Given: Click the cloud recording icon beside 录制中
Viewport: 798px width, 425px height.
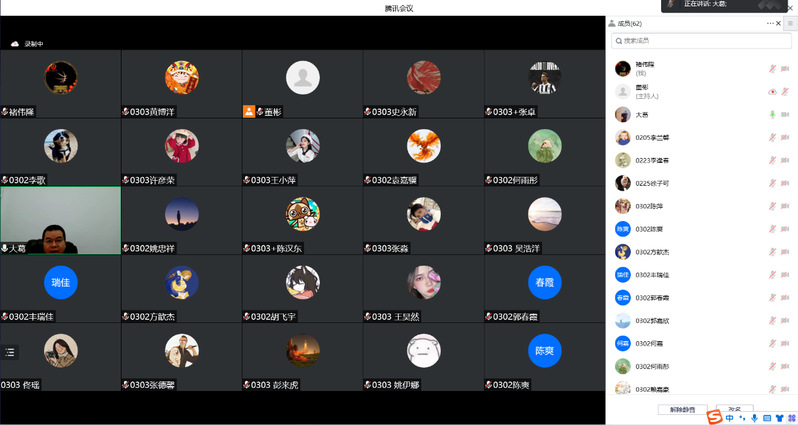Looking at the screenshot, I should click(15, 44).
